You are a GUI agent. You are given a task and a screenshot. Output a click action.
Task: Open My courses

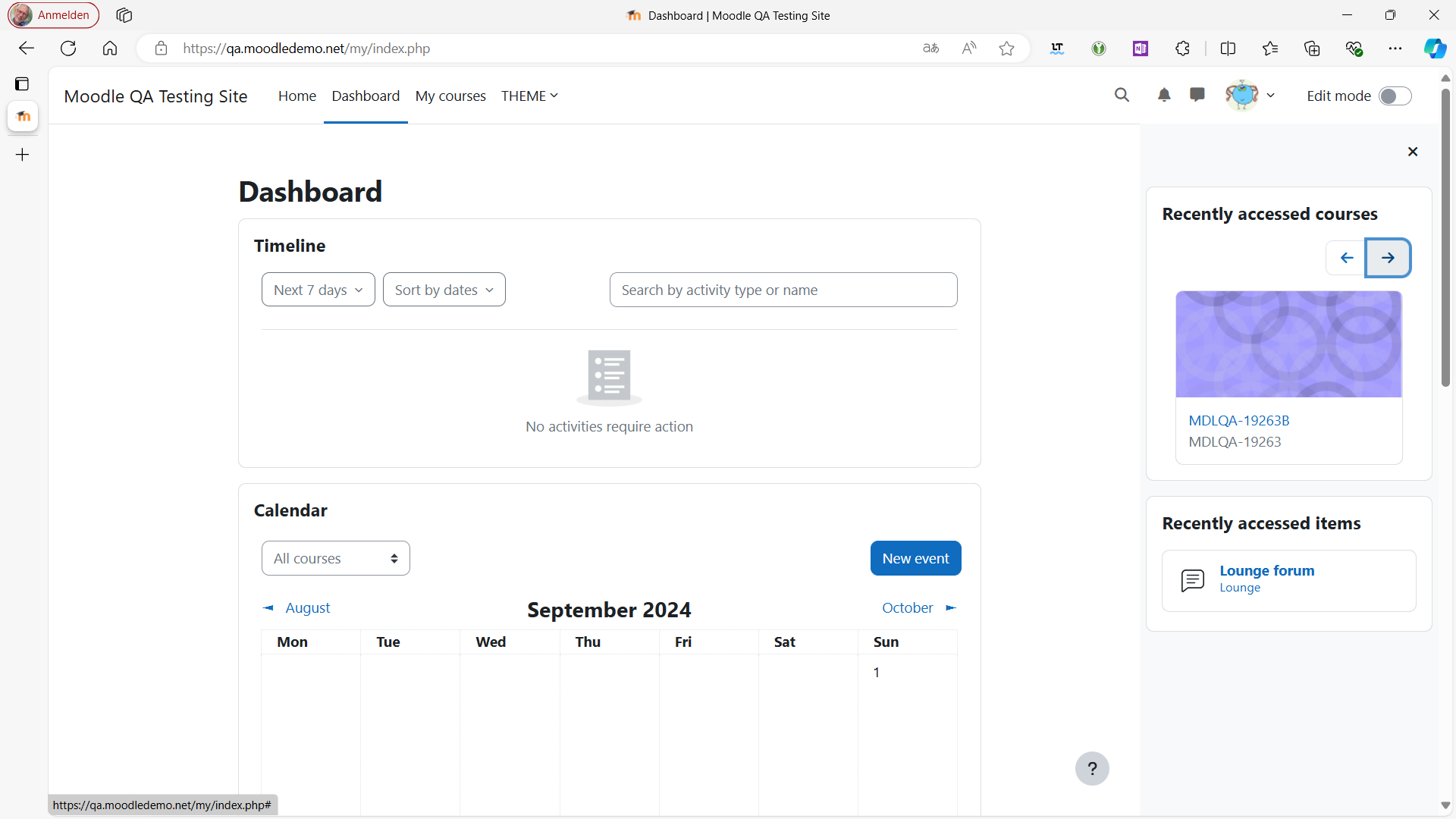point(450,96)
